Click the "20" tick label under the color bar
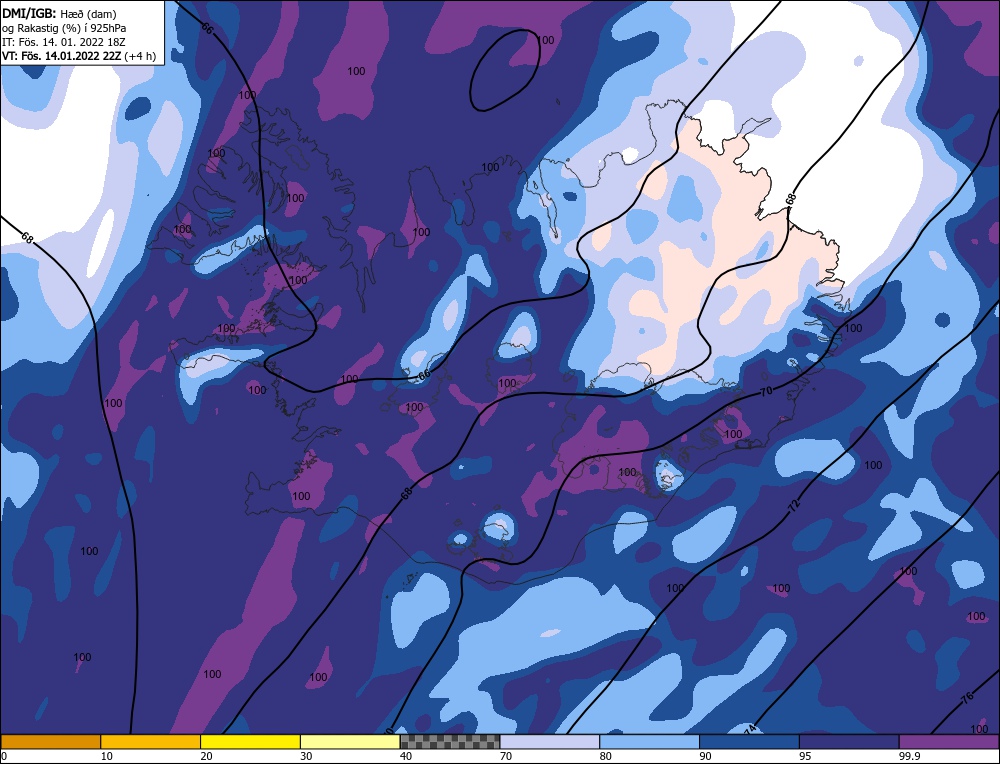This screenshot has height=764, width=1000. pos(207,756)
